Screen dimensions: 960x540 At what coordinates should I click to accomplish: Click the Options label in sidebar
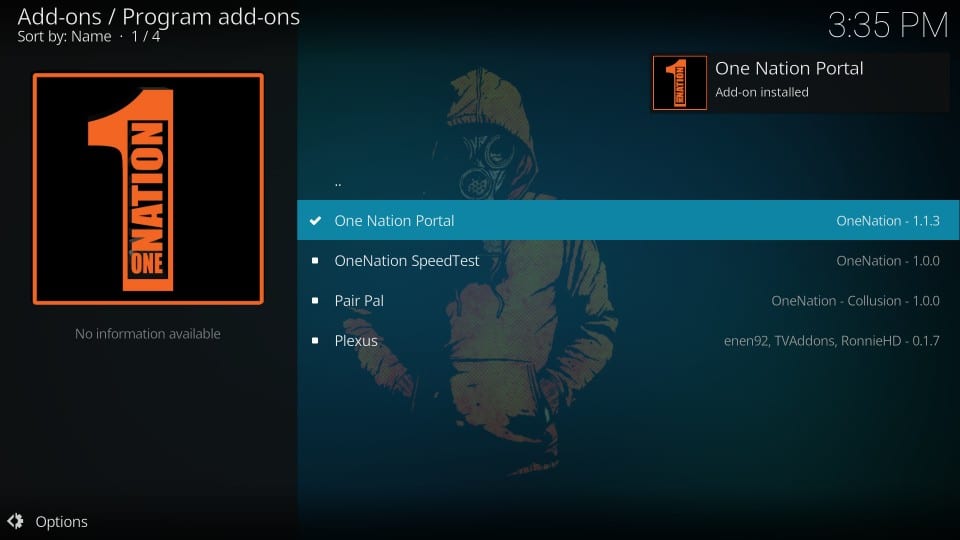(x=61, y=522)
